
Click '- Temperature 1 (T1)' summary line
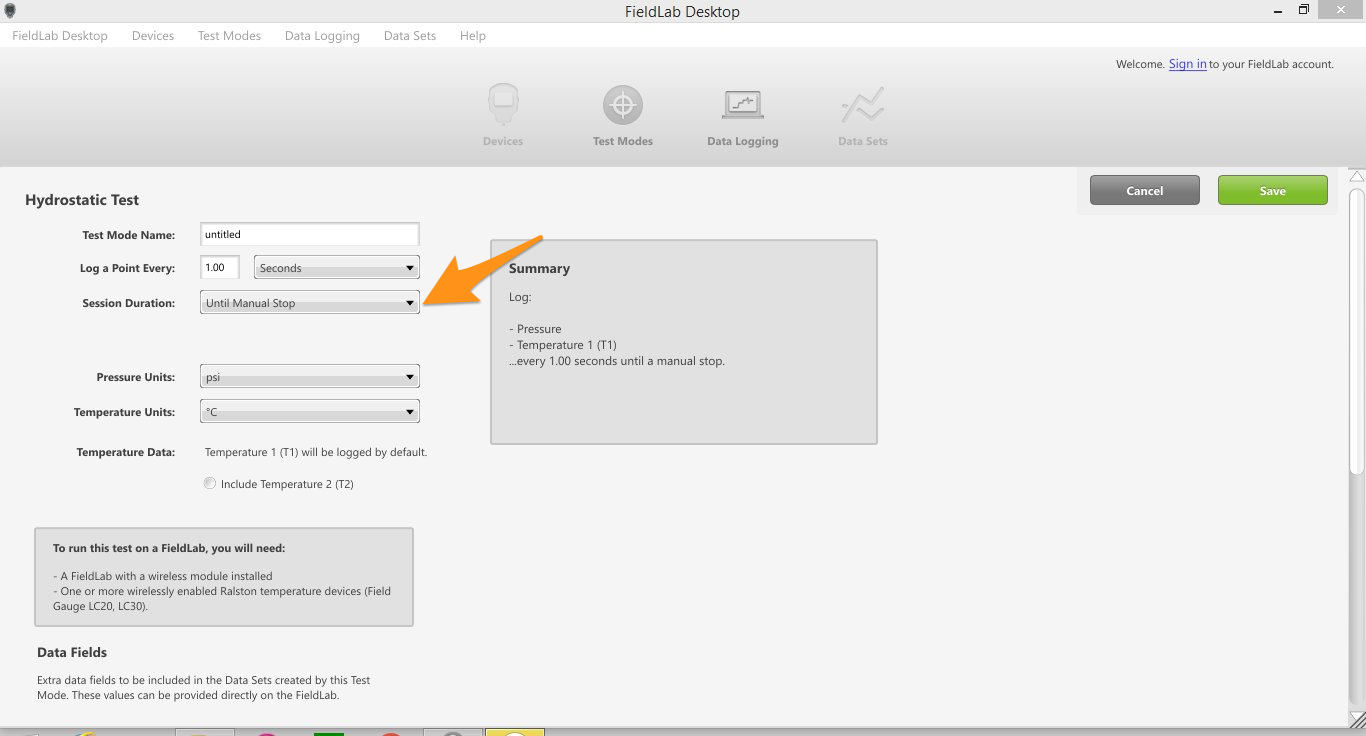pyautogui.click(x=563, y=345)
